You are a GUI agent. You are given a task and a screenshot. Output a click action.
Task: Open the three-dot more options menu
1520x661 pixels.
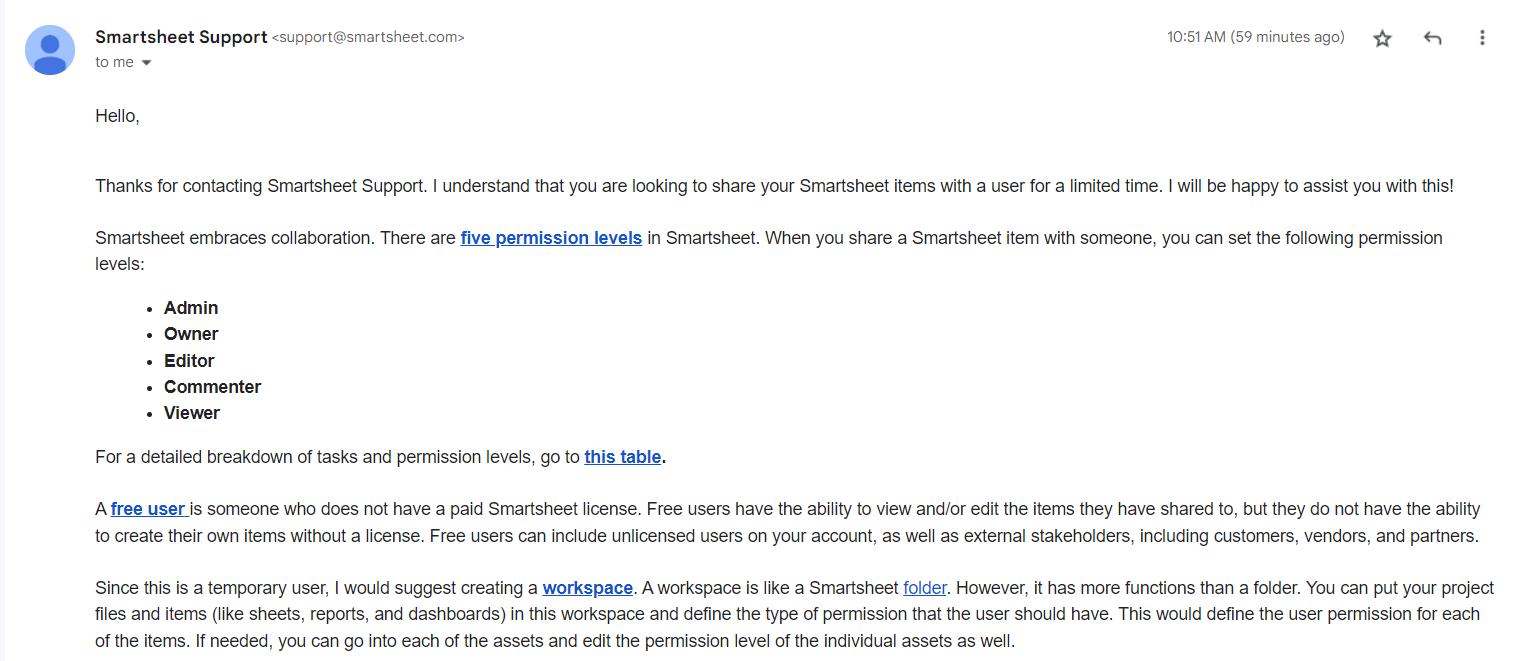coord(1483,37)
